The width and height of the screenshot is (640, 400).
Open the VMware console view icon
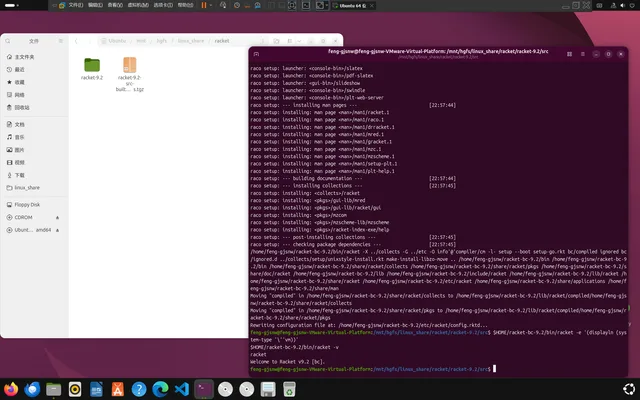[x=306, y=5]
